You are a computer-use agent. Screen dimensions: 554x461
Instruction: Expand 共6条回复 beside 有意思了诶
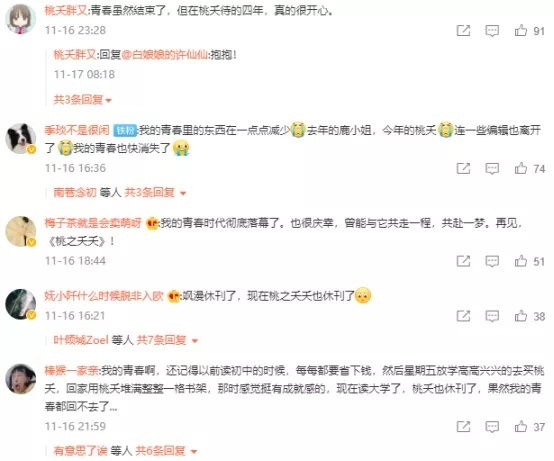(166, 451)
